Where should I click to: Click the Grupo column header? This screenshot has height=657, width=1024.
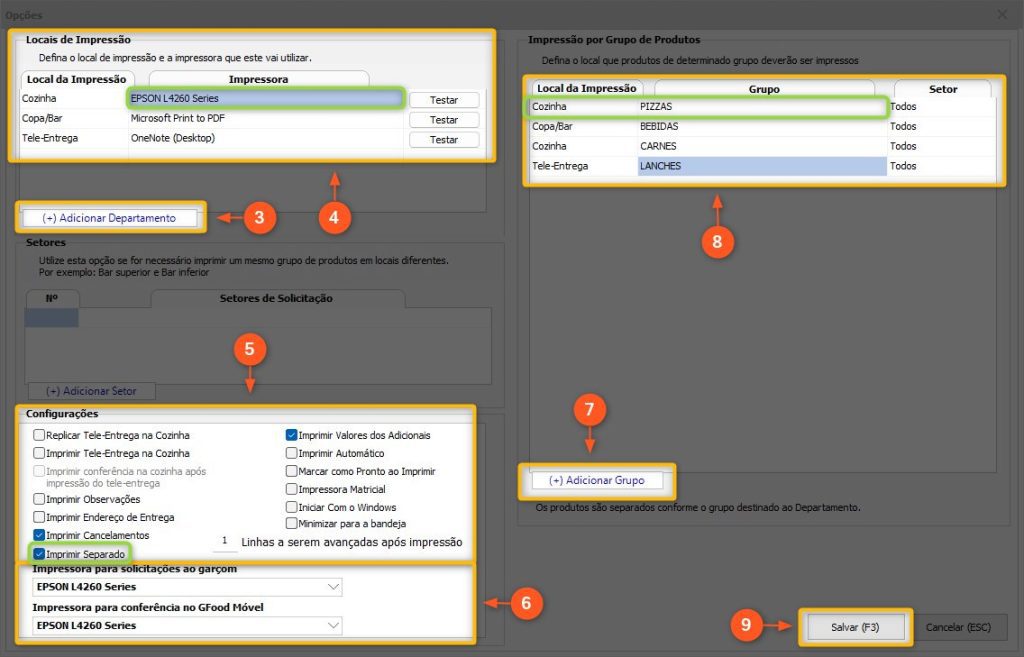pos(764,88)
